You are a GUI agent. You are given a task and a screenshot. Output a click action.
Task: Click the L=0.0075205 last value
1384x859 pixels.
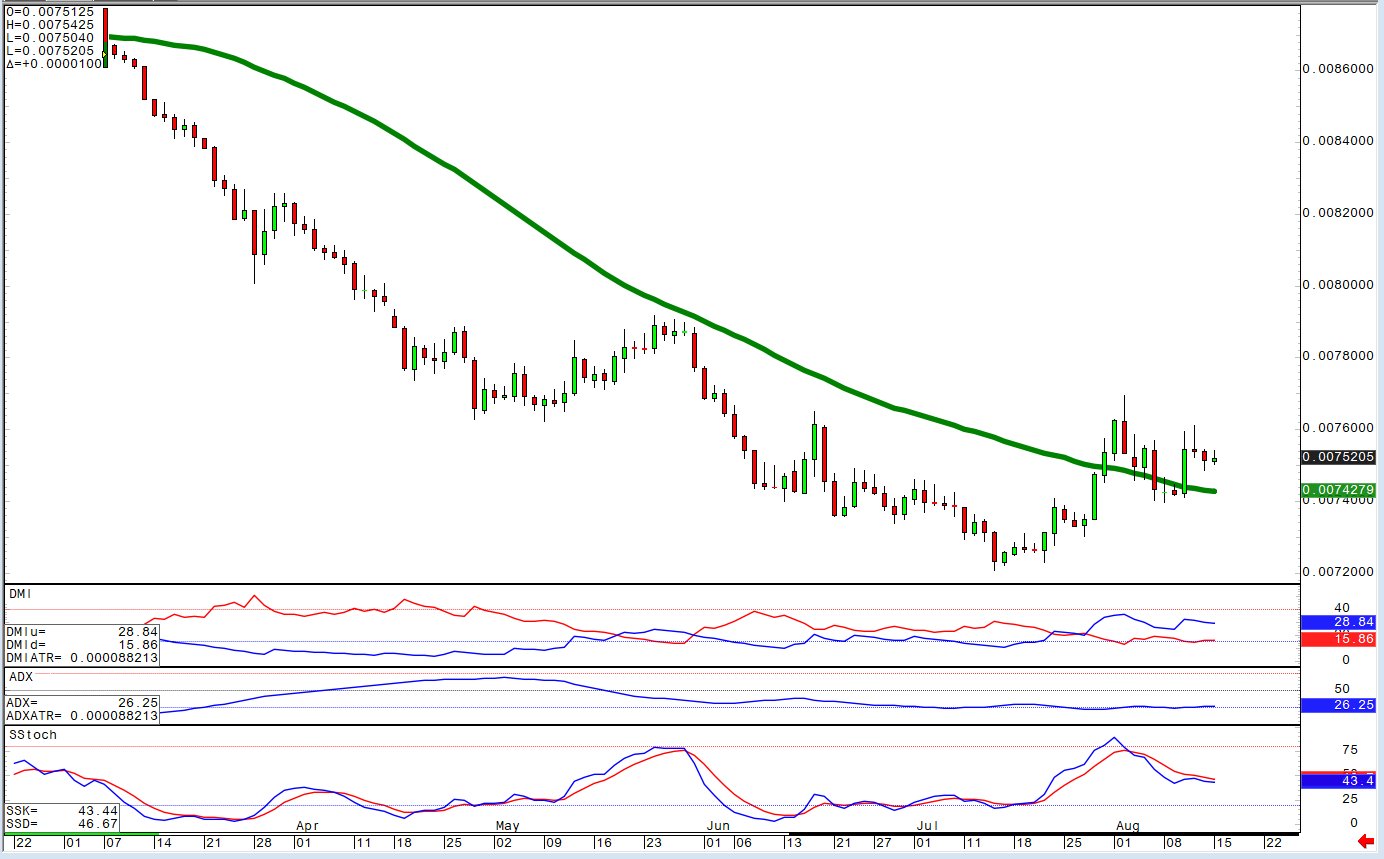(x=50, y=50)
